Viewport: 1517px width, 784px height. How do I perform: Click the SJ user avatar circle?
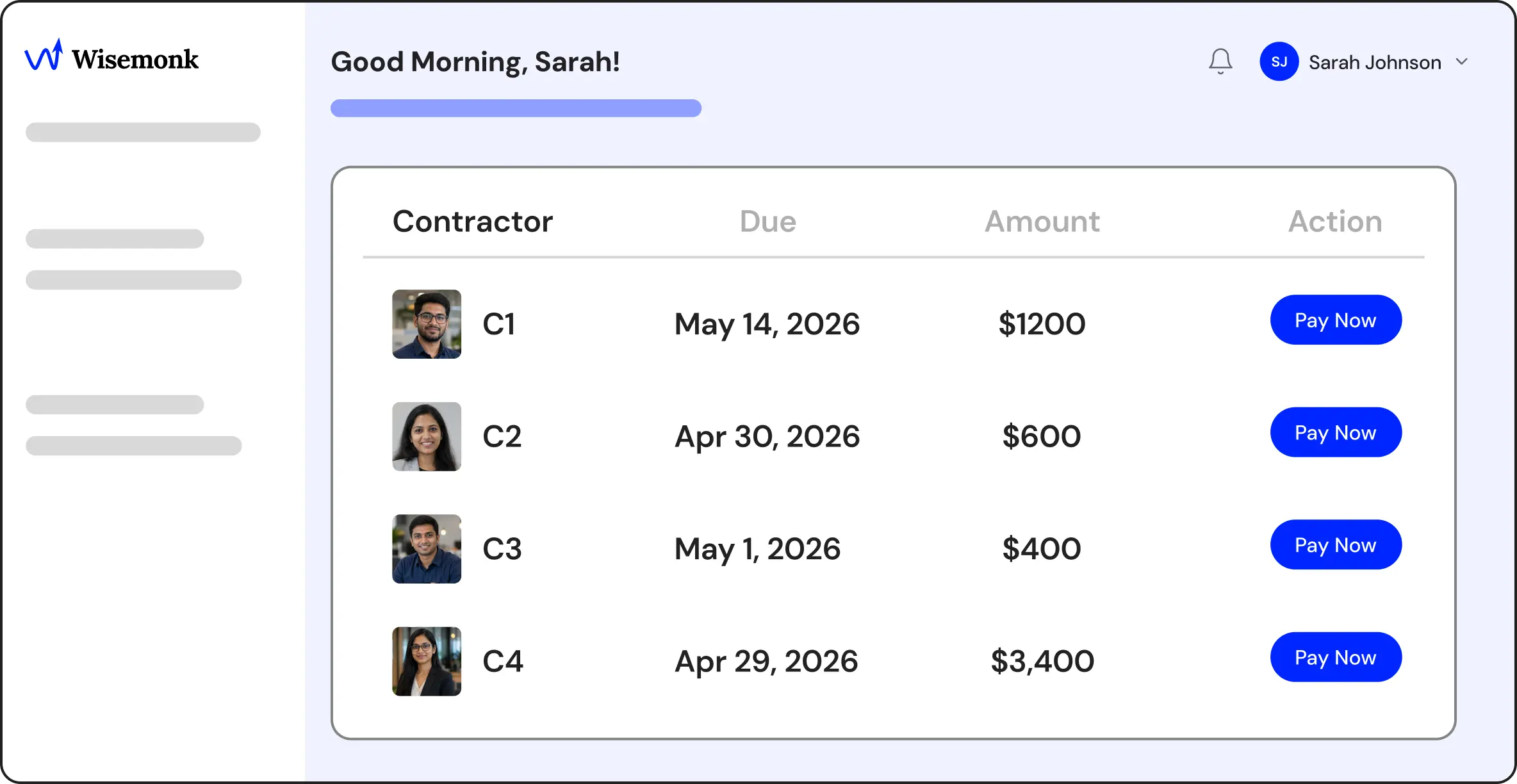pos(1279,61)
